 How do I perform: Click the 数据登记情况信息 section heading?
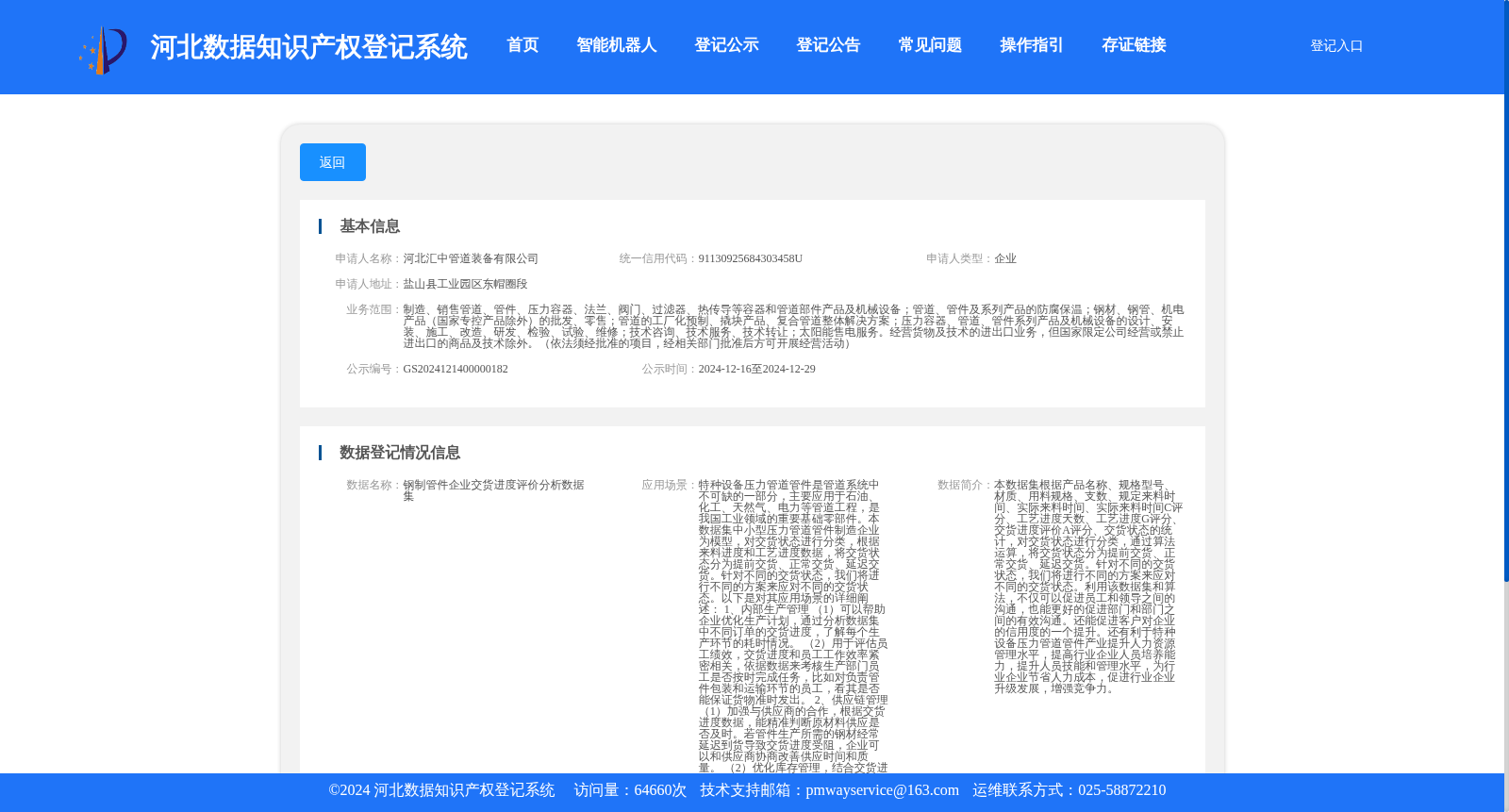[x=400, y=453]
